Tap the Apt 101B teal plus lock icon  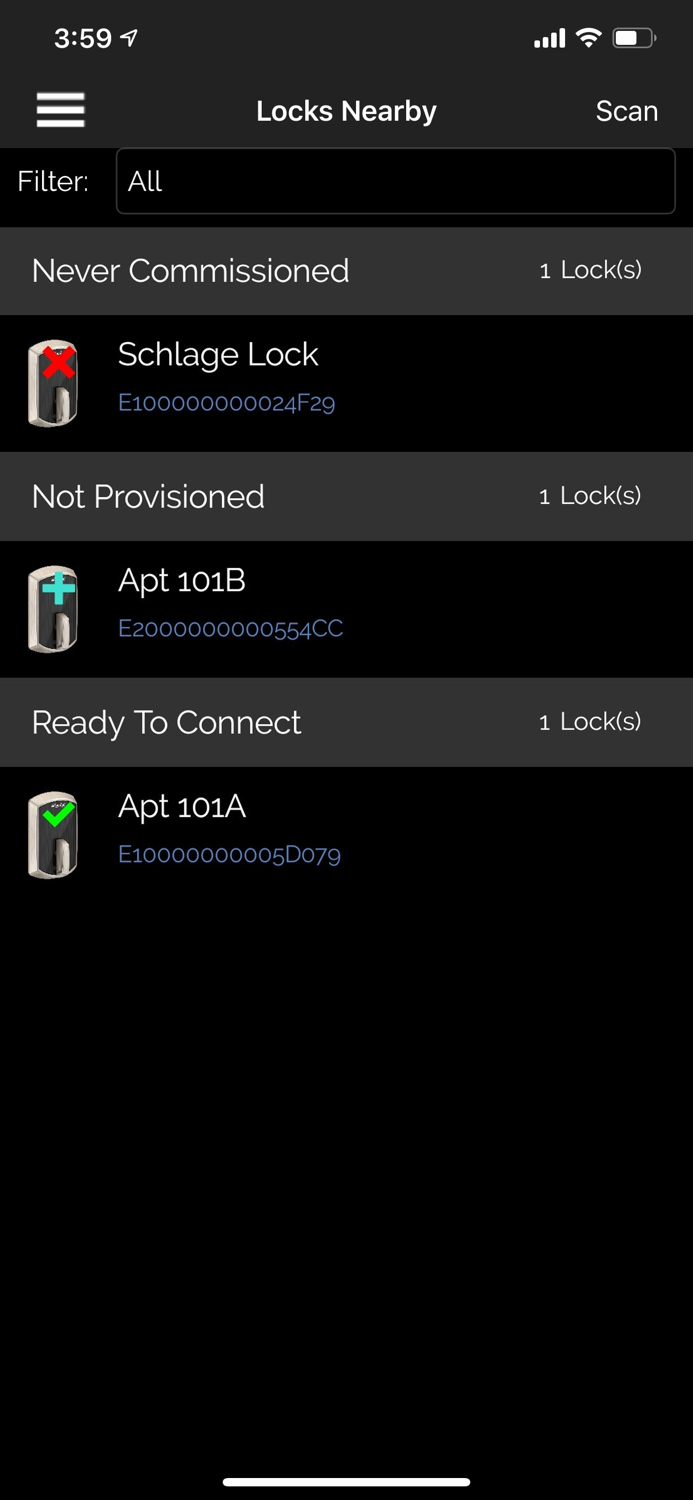pyautogui.click(x=55, y=608)
